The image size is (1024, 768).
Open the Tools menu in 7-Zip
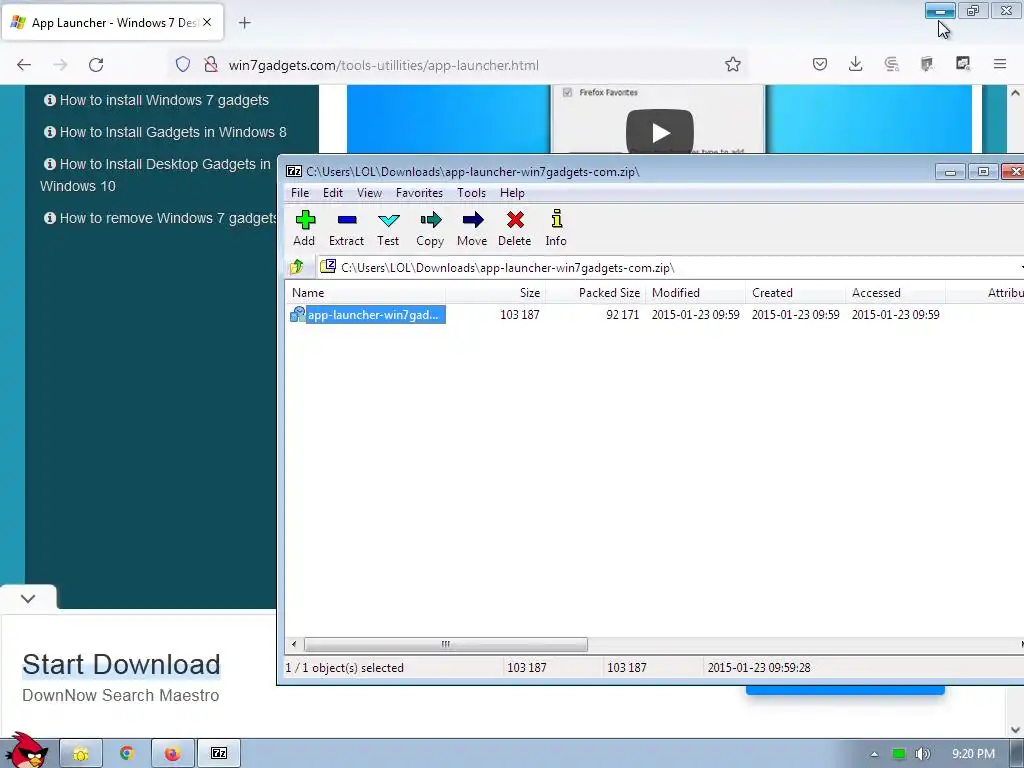coord(471,193)
